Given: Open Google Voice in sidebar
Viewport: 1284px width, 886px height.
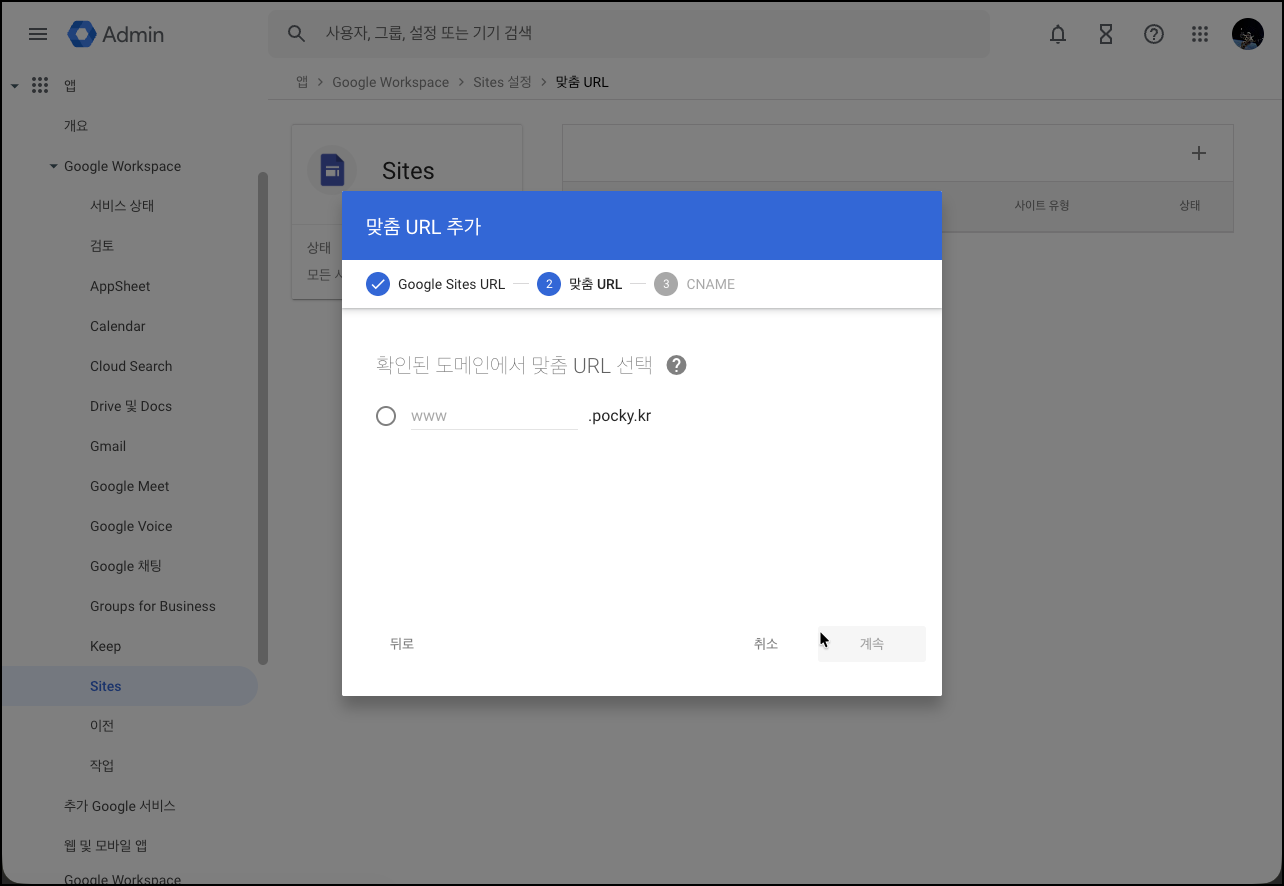Looking at the screenshot, I should [131, 526].
